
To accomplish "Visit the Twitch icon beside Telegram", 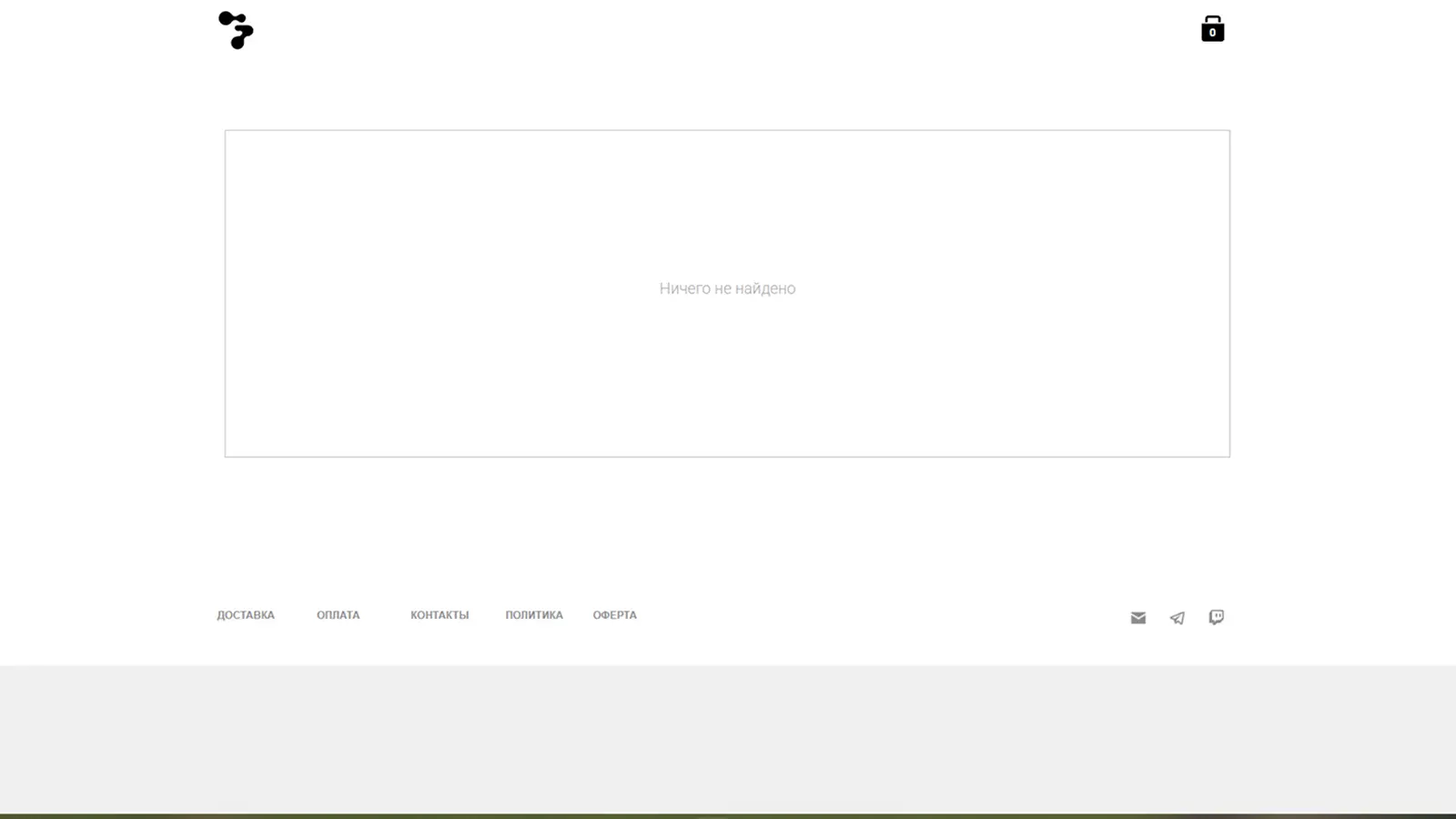I will 1216,617.
